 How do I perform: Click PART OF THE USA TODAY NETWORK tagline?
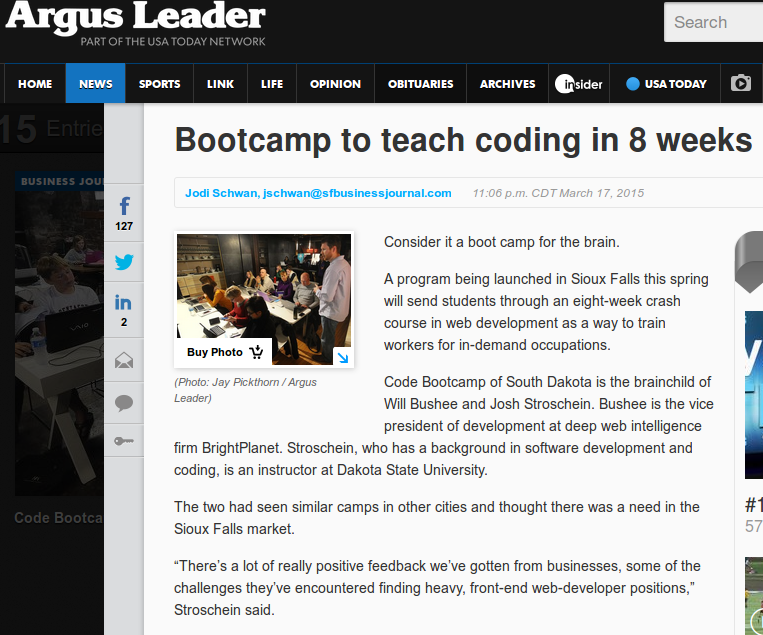[173, 42]
